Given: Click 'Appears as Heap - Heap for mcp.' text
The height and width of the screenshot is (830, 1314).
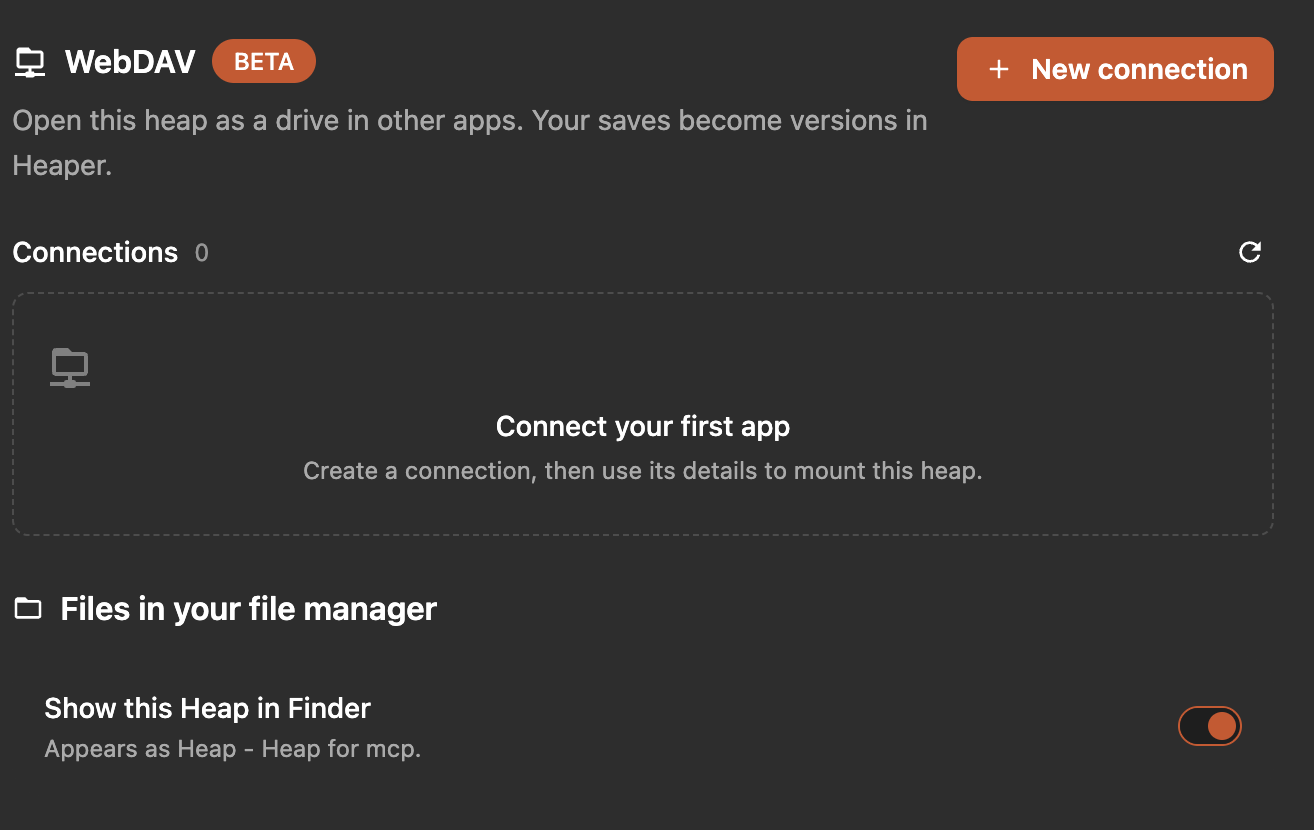Looking at the screenshot, I should click(x=233, y=749).
